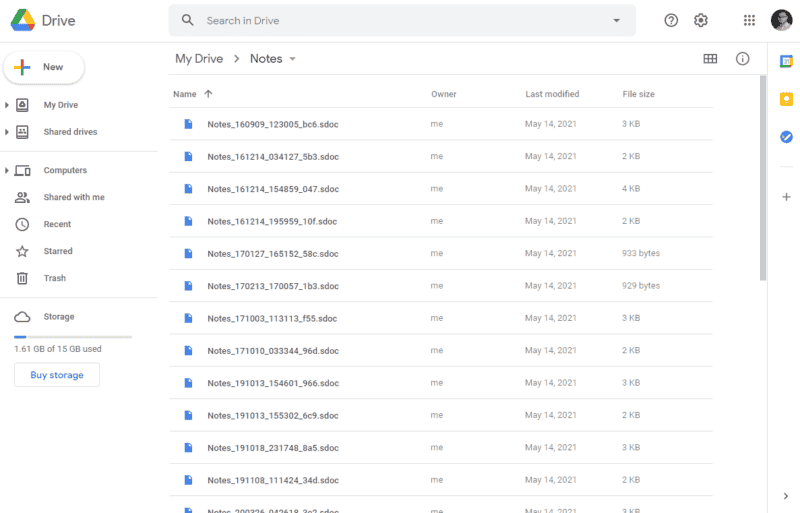Open Storage in the sidebar
This screenshot has height=513, width=800.
coord(59,317)
